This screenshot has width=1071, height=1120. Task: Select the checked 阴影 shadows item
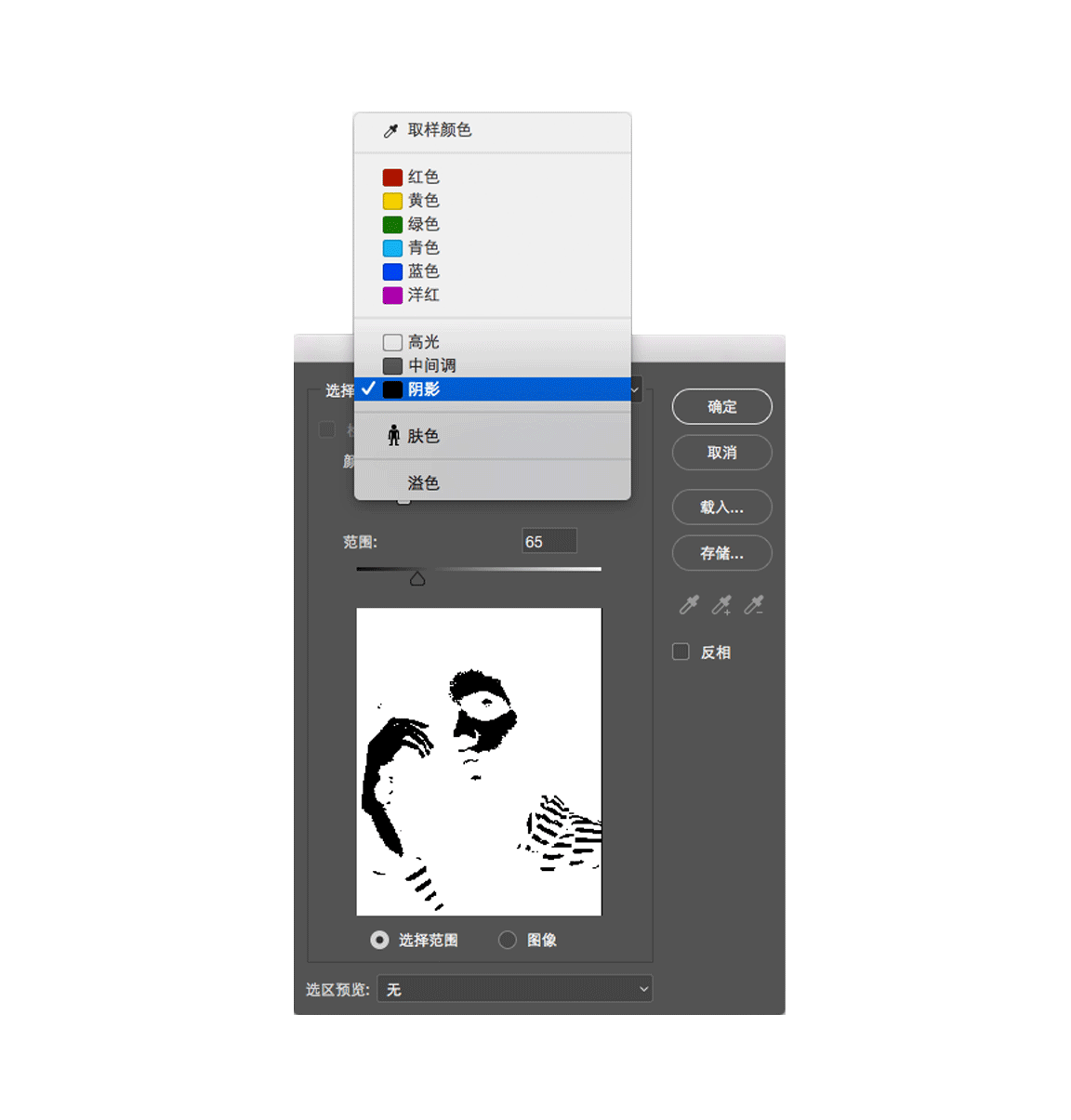[x=423, y=389]
